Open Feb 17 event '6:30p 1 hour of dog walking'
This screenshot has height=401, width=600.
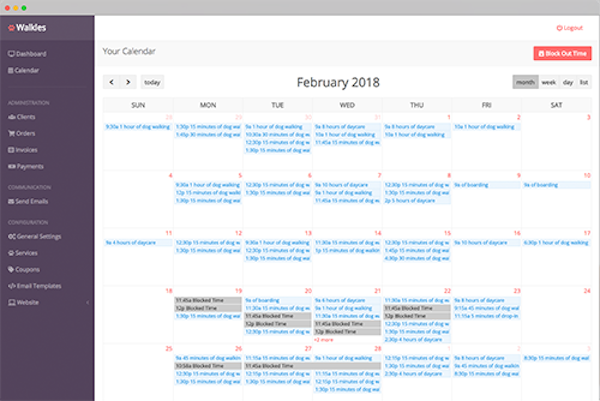pos(556,243)
